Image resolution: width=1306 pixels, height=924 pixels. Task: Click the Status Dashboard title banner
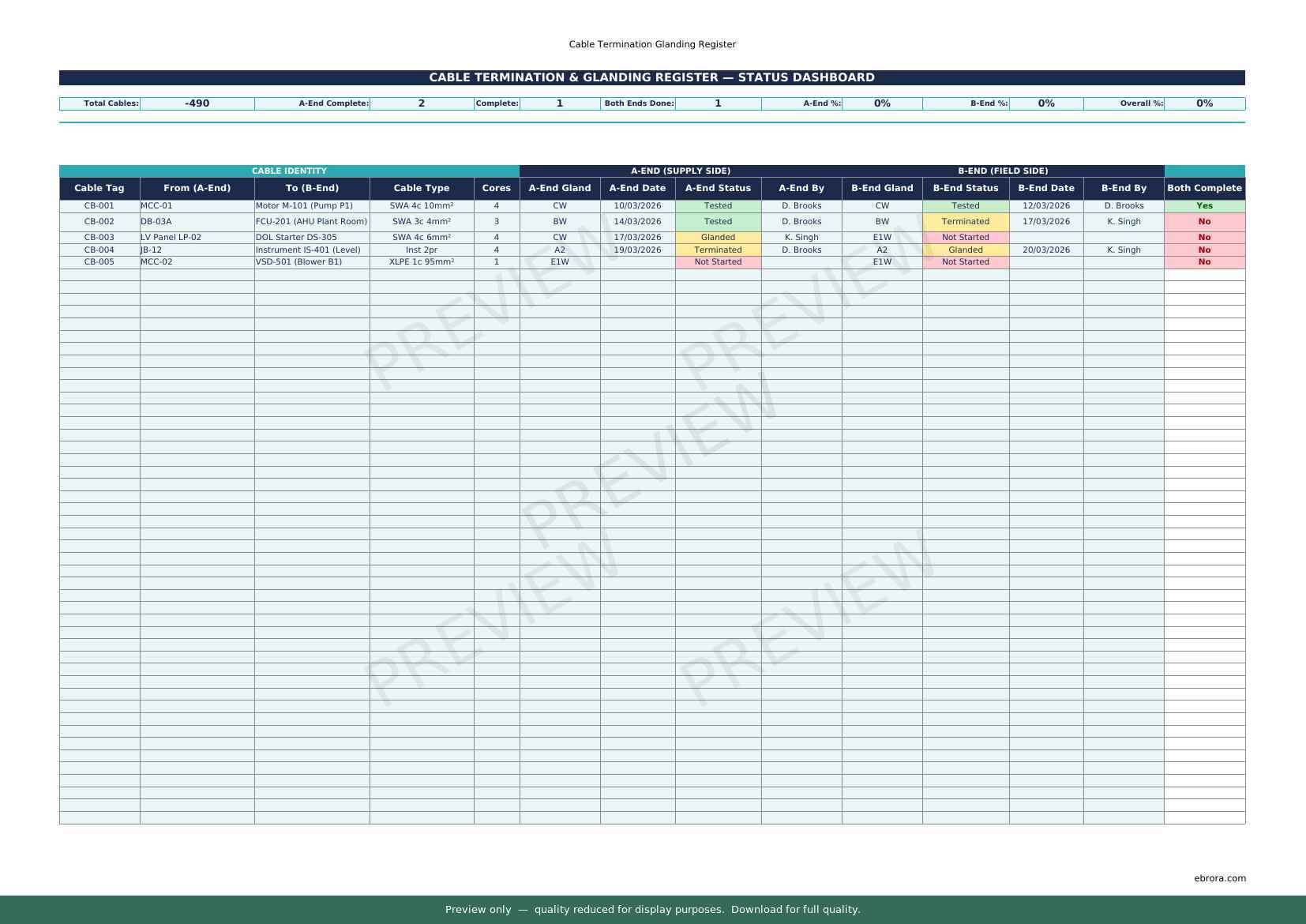(x=651, y=77)
